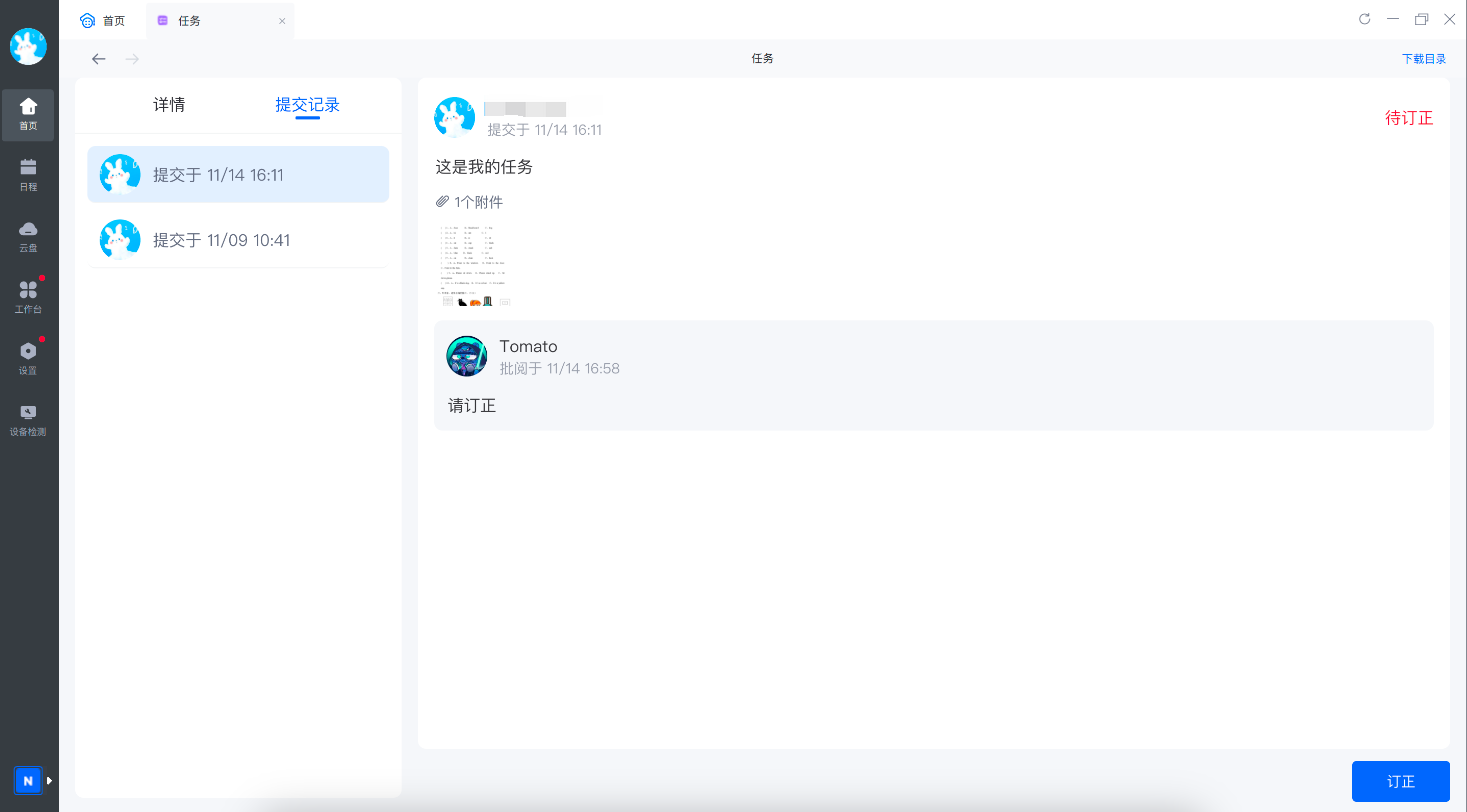Click the text 这是我的任务
The image size is (1467, 812).
pyautogui.click(x=484, y=167)
